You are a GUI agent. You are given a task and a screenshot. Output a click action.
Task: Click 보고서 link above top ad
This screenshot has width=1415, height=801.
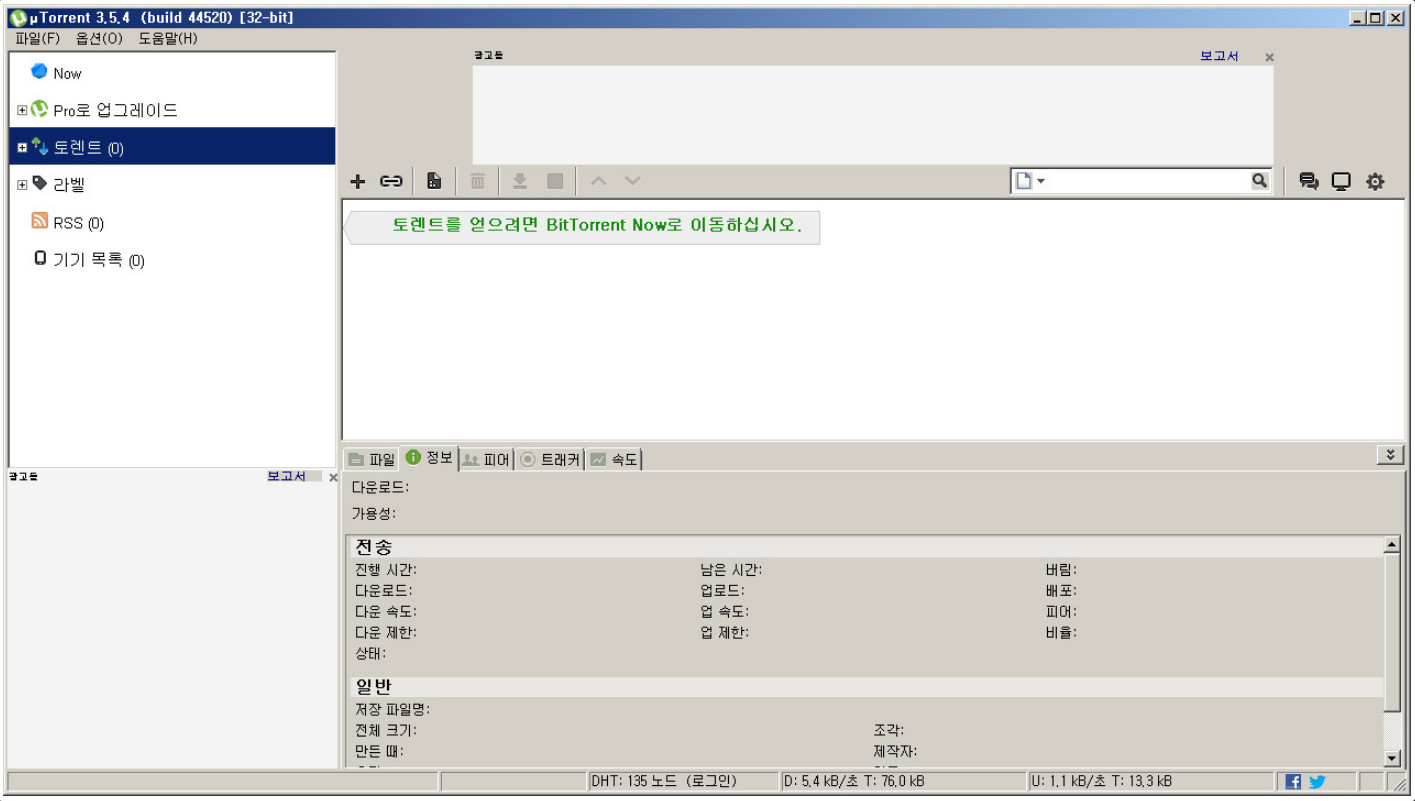click(x=1219, y=56)
